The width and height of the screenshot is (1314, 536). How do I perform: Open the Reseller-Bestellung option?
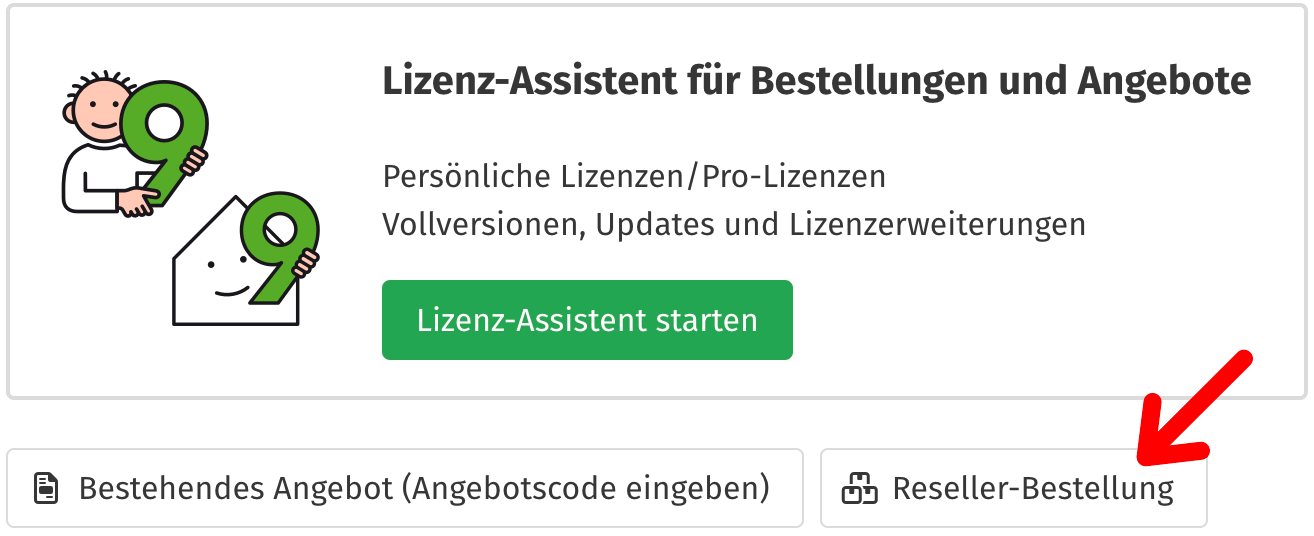coord(1013,488)
